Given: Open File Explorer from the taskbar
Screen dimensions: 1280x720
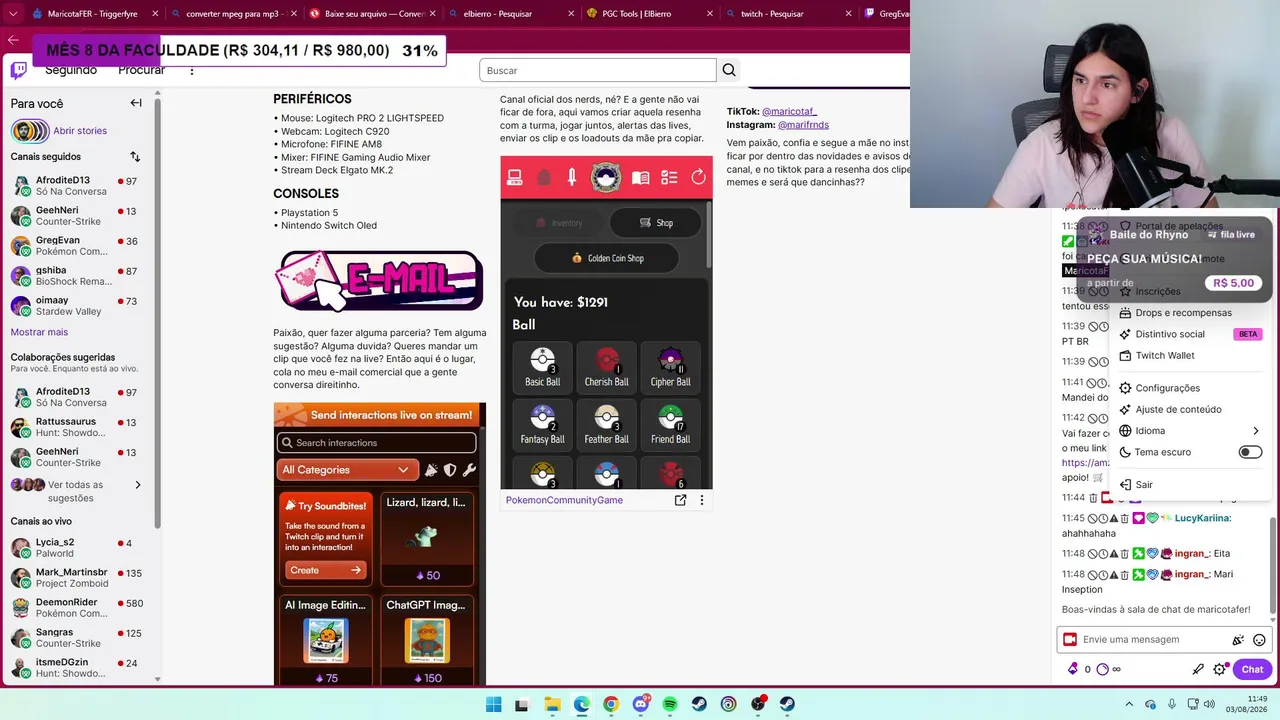Looking at the screenshot, I should [552, 704].
